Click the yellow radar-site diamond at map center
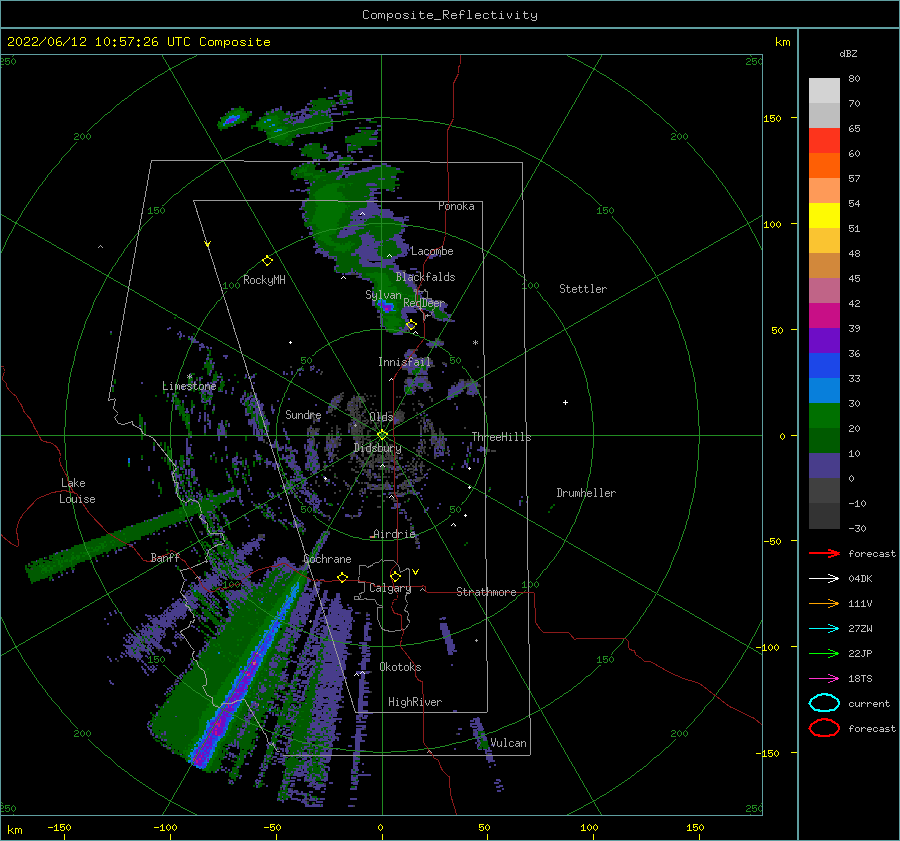Image resolution: width=900 pixels, height=841 pixels. click(x=382, y=435)
